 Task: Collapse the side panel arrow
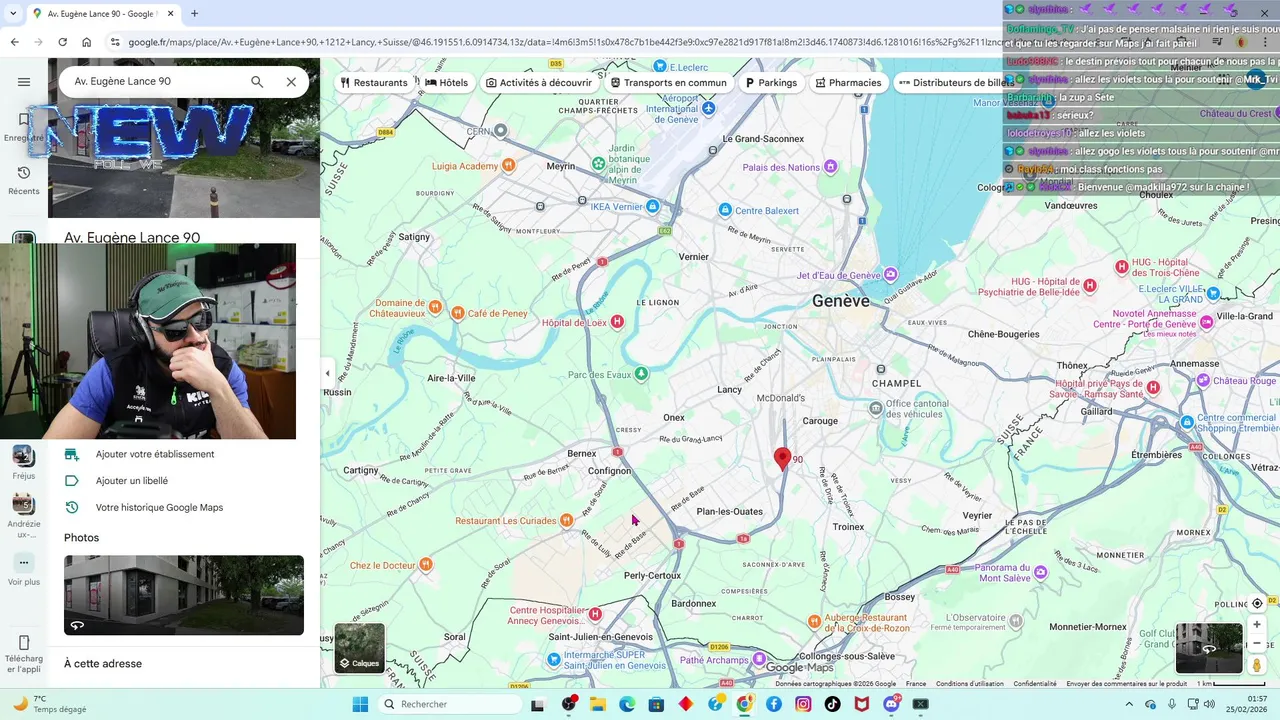click(x=327, y=373)
